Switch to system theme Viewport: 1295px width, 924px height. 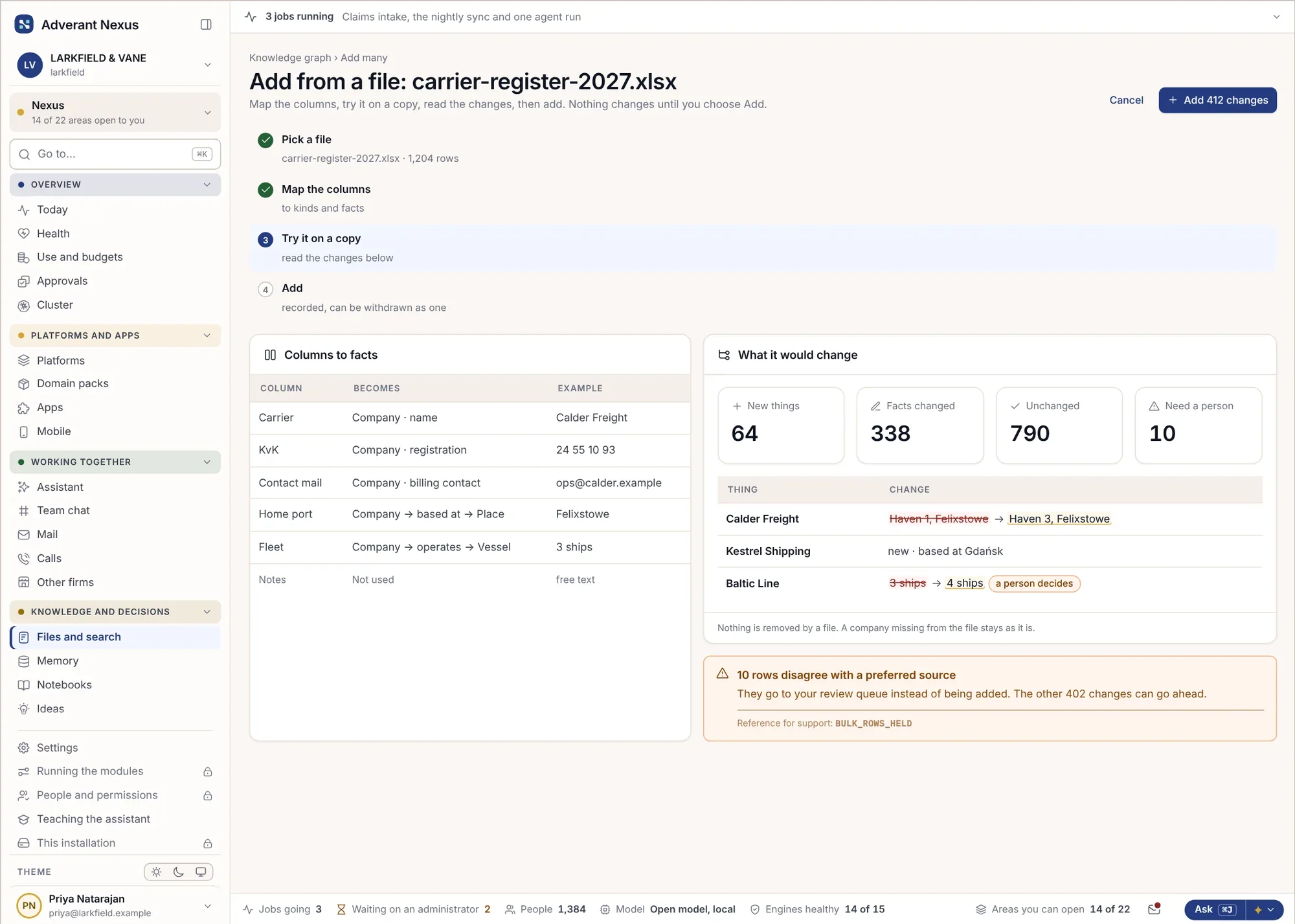pyautogui.click(x=201, y=872)
